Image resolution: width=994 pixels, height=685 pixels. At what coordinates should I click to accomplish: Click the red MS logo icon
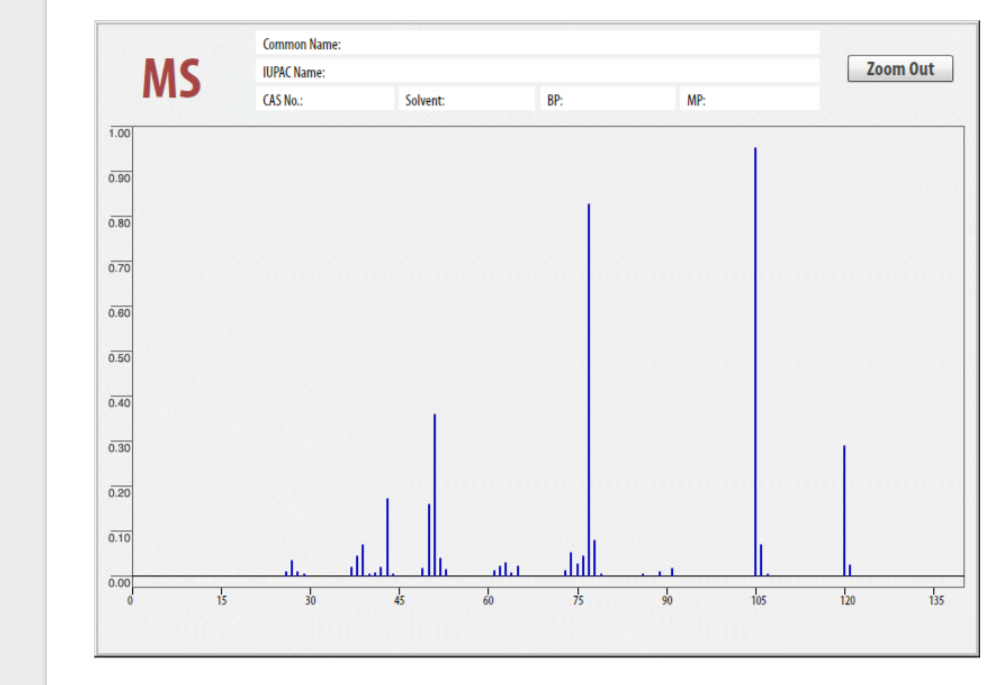[170, 78]
